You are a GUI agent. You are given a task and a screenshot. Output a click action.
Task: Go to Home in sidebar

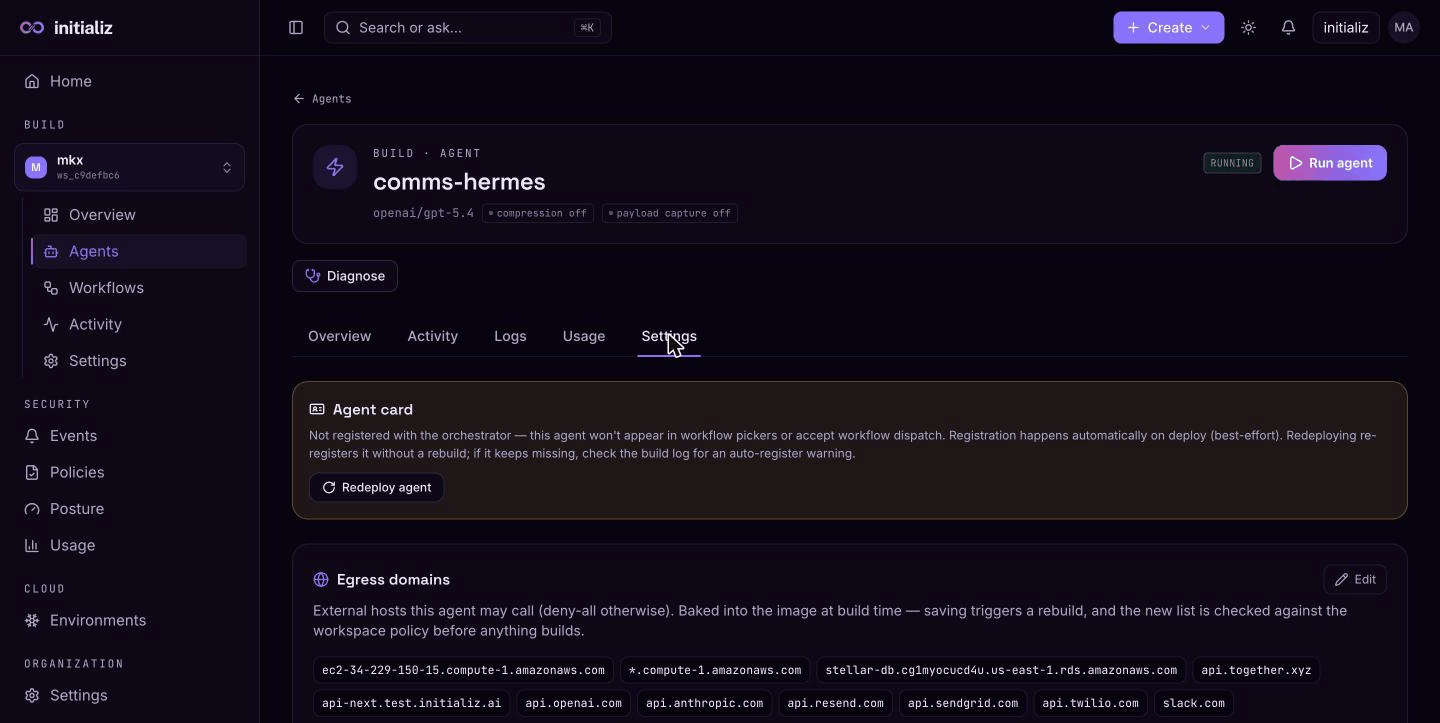coord(70,81)
